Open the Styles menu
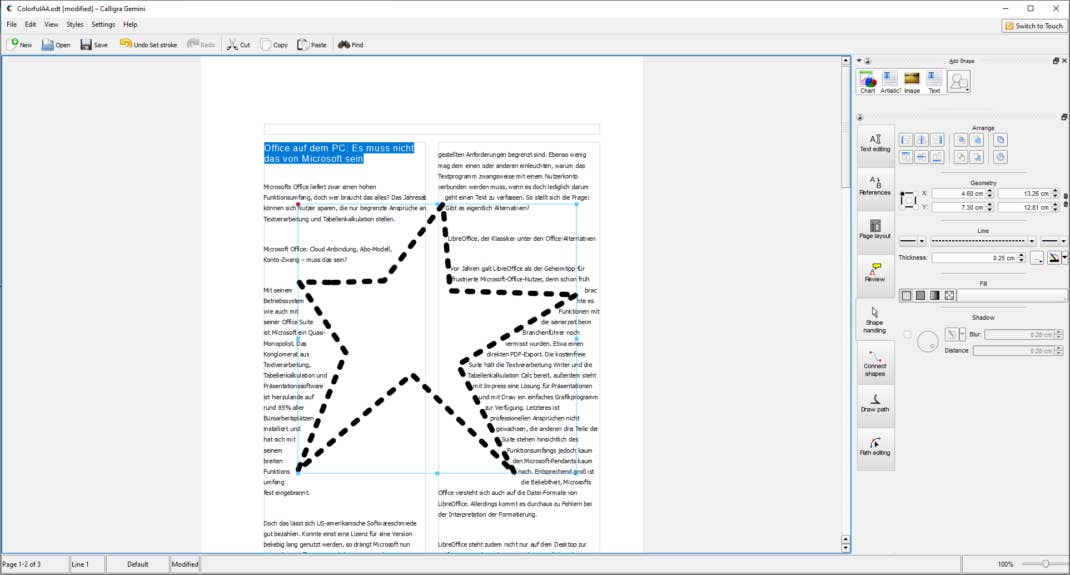 click(74, 25)
